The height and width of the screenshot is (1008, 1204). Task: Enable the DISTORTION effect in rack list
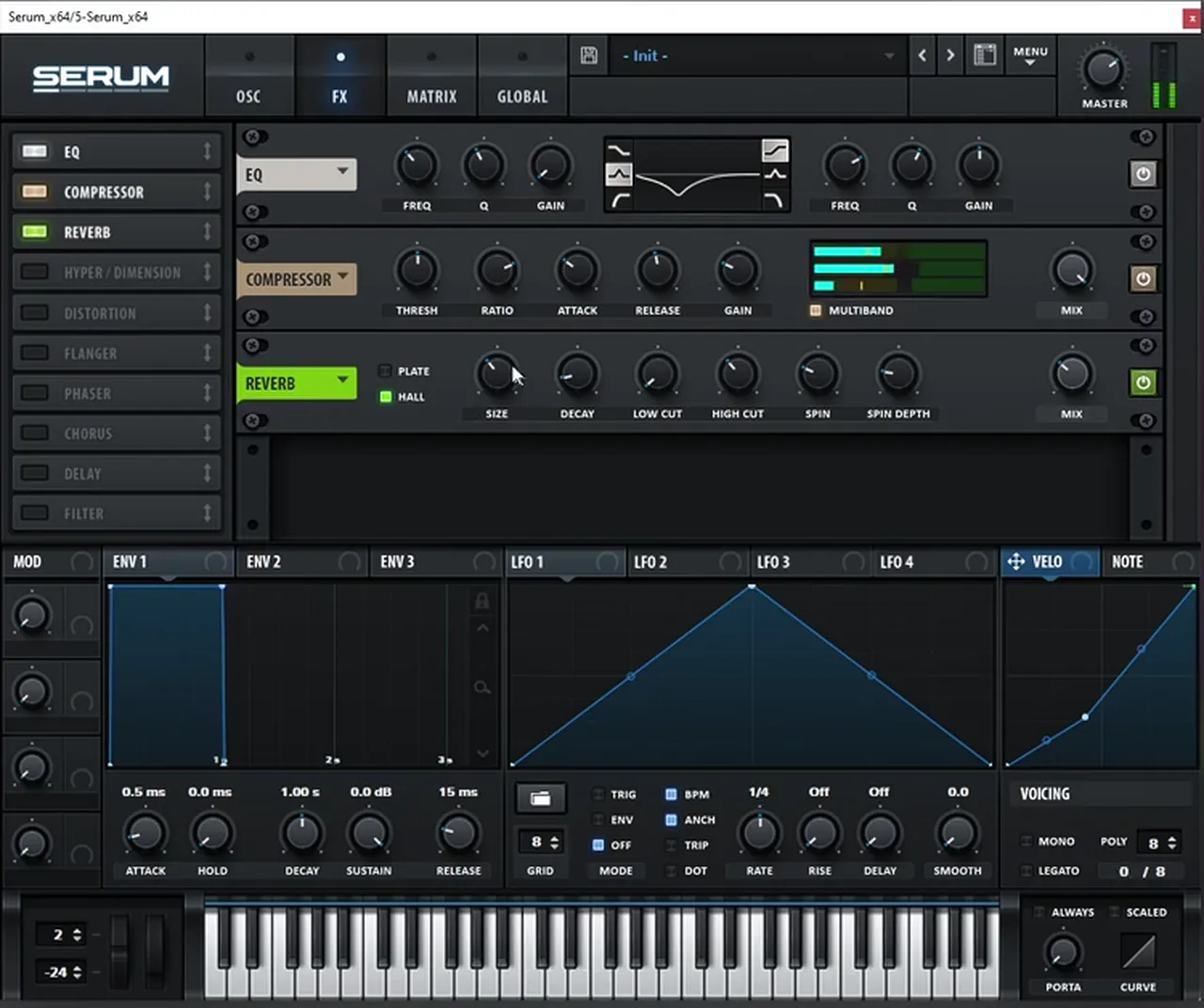[35, 313]
